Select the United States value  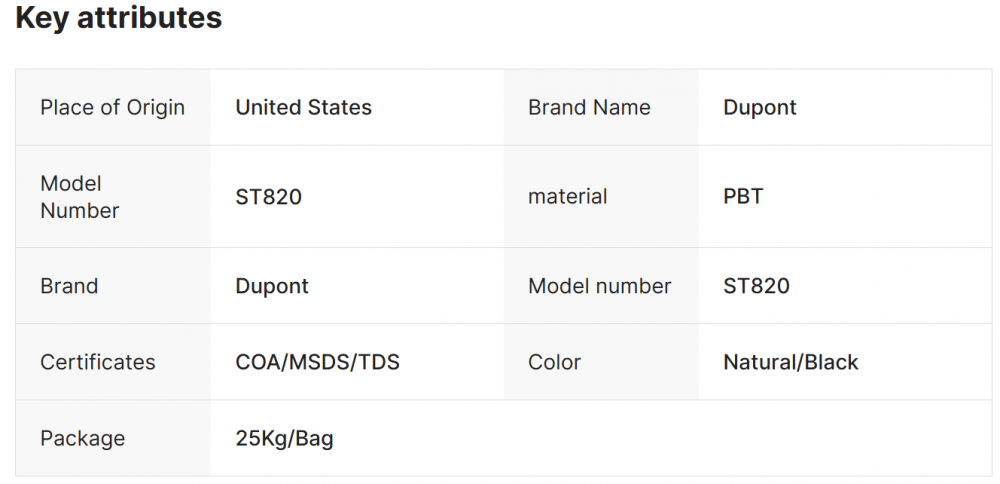303,108
